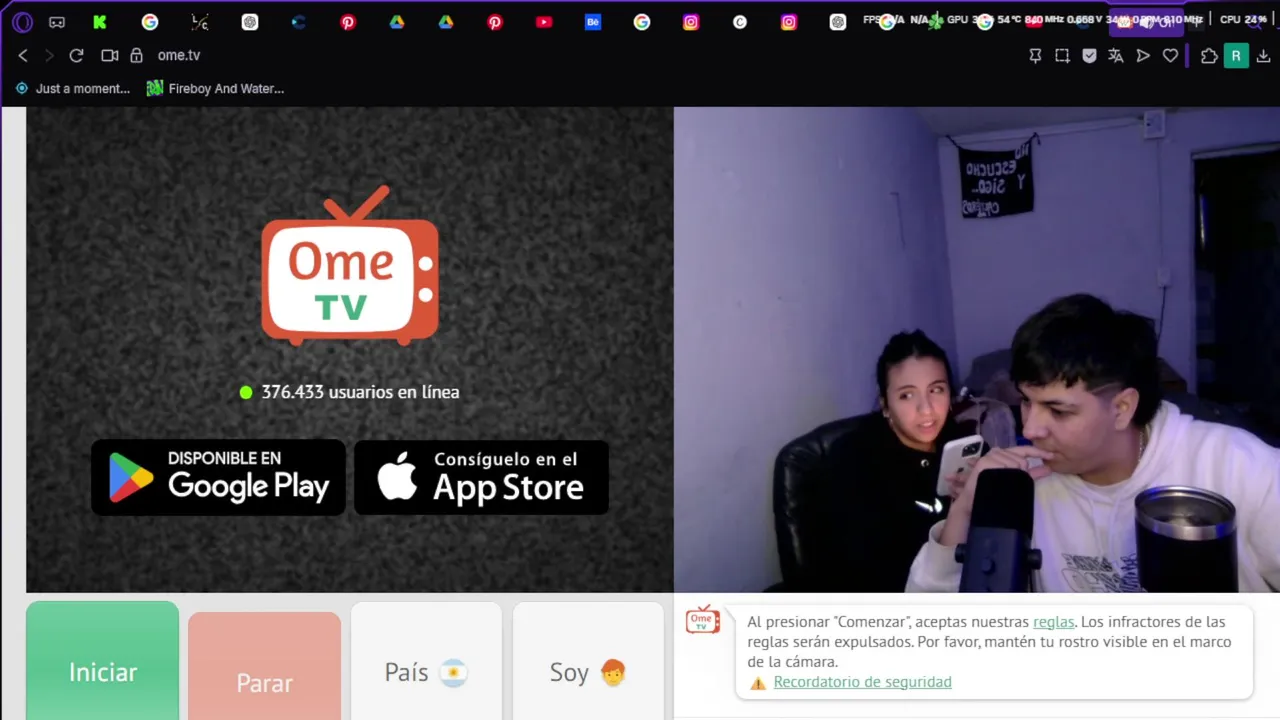The image size is (1280, 720).
Task: Take a snapshot with the capture icon
Action: 1062,56
